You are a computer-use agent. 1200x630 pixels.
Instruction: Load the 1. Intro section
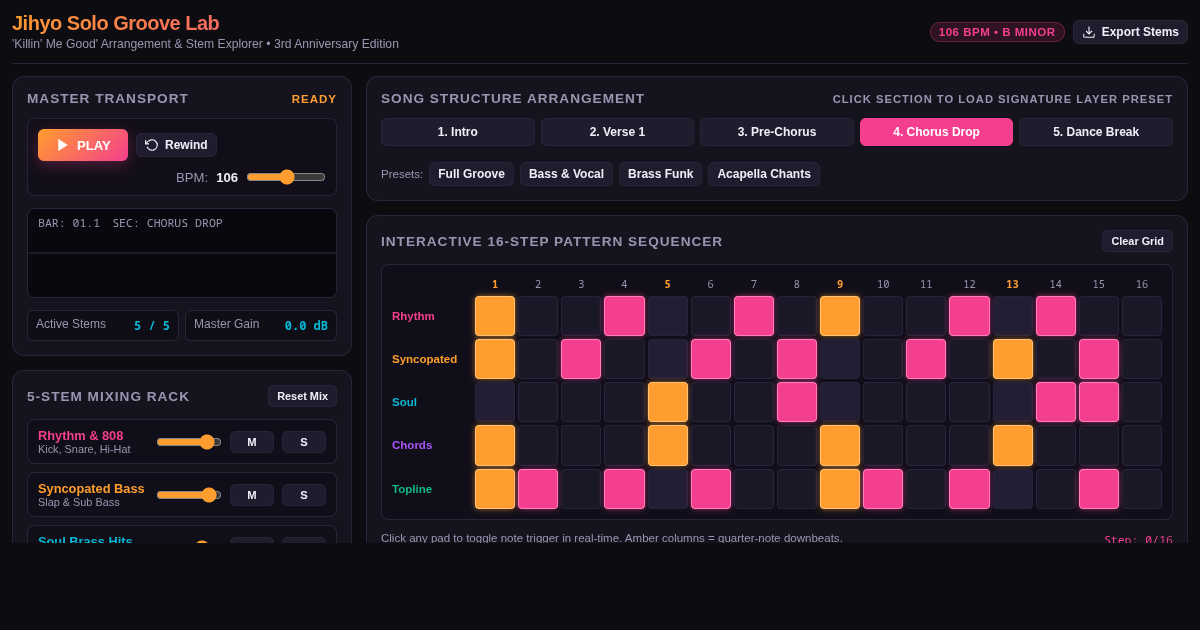(457, 132)
